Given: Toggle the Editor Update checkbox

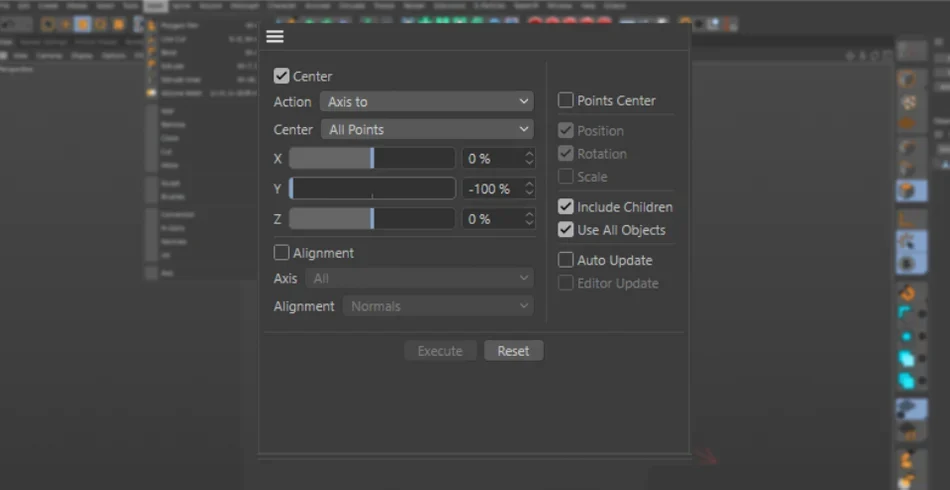Looking at the screenshot, I should point(565,283).
